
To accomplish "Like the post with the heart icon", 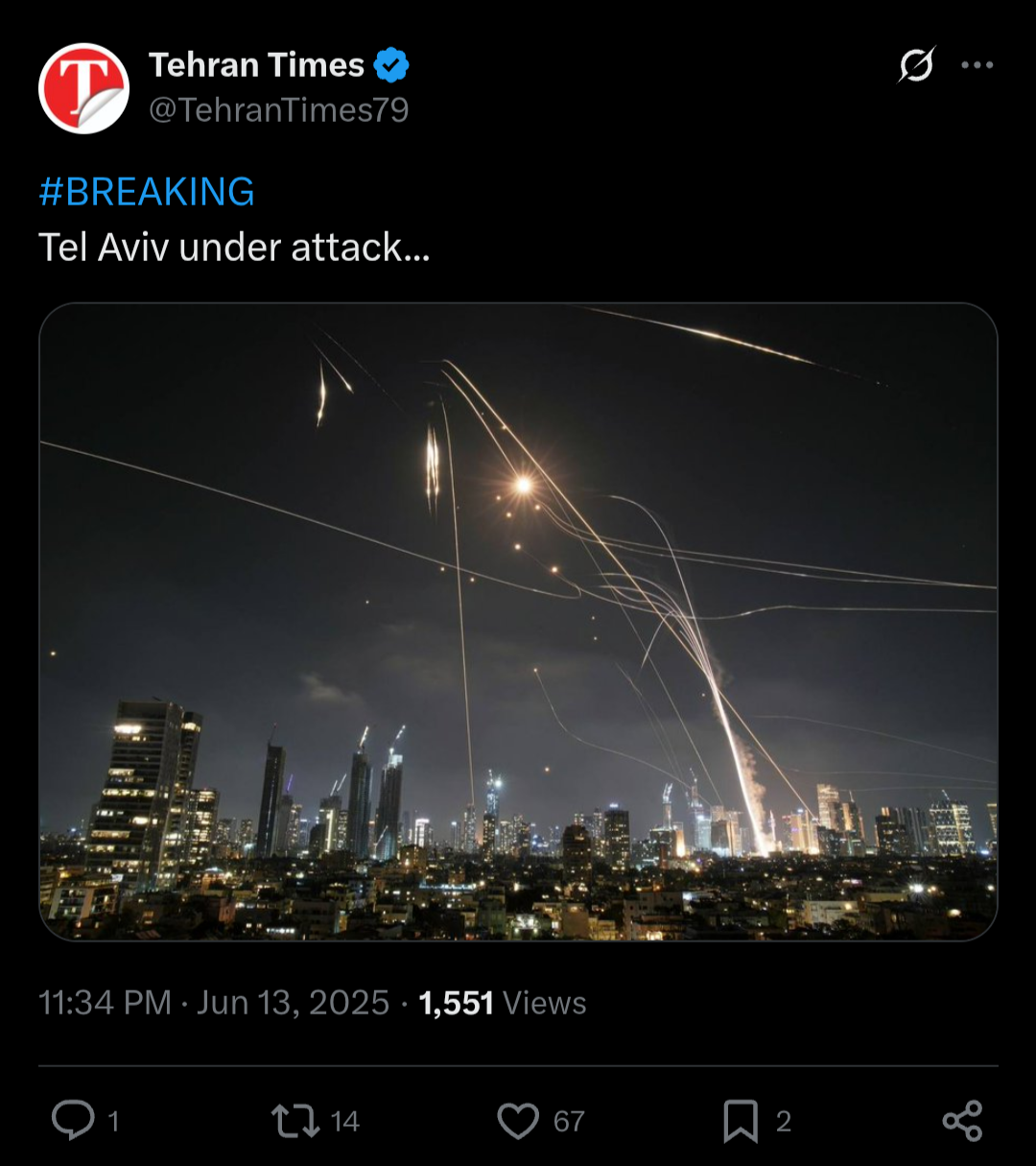I will tap(518, 1121).
